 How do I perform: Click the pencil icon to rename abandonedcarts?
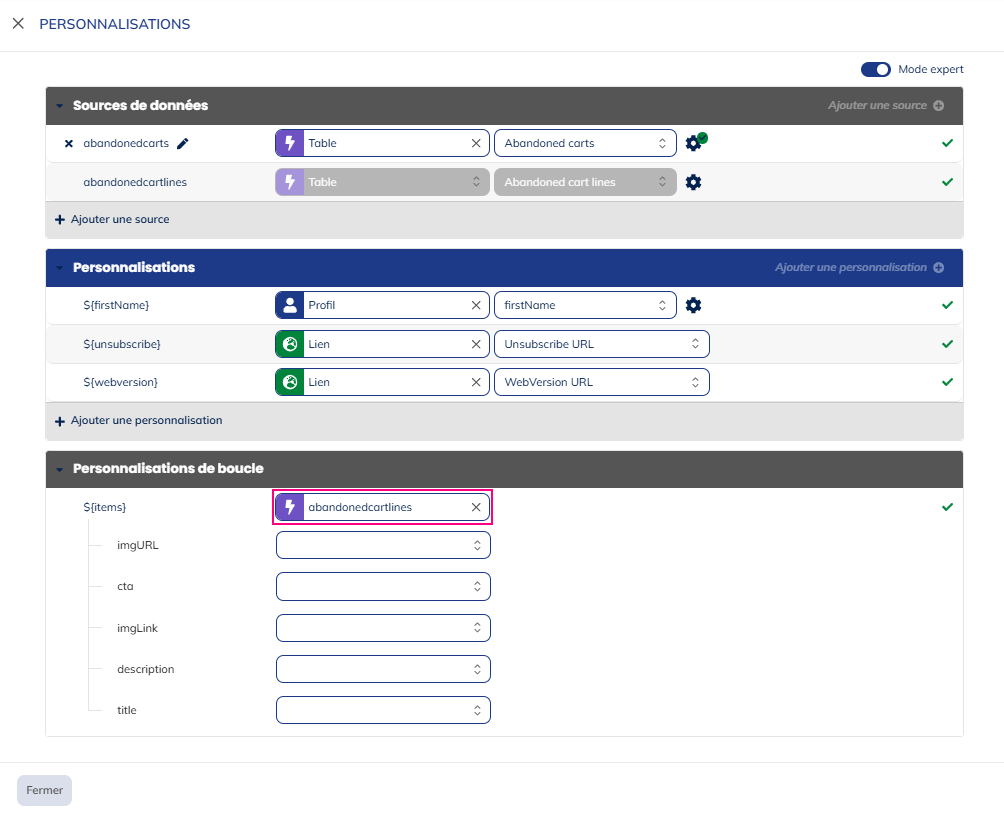point(182,144)
